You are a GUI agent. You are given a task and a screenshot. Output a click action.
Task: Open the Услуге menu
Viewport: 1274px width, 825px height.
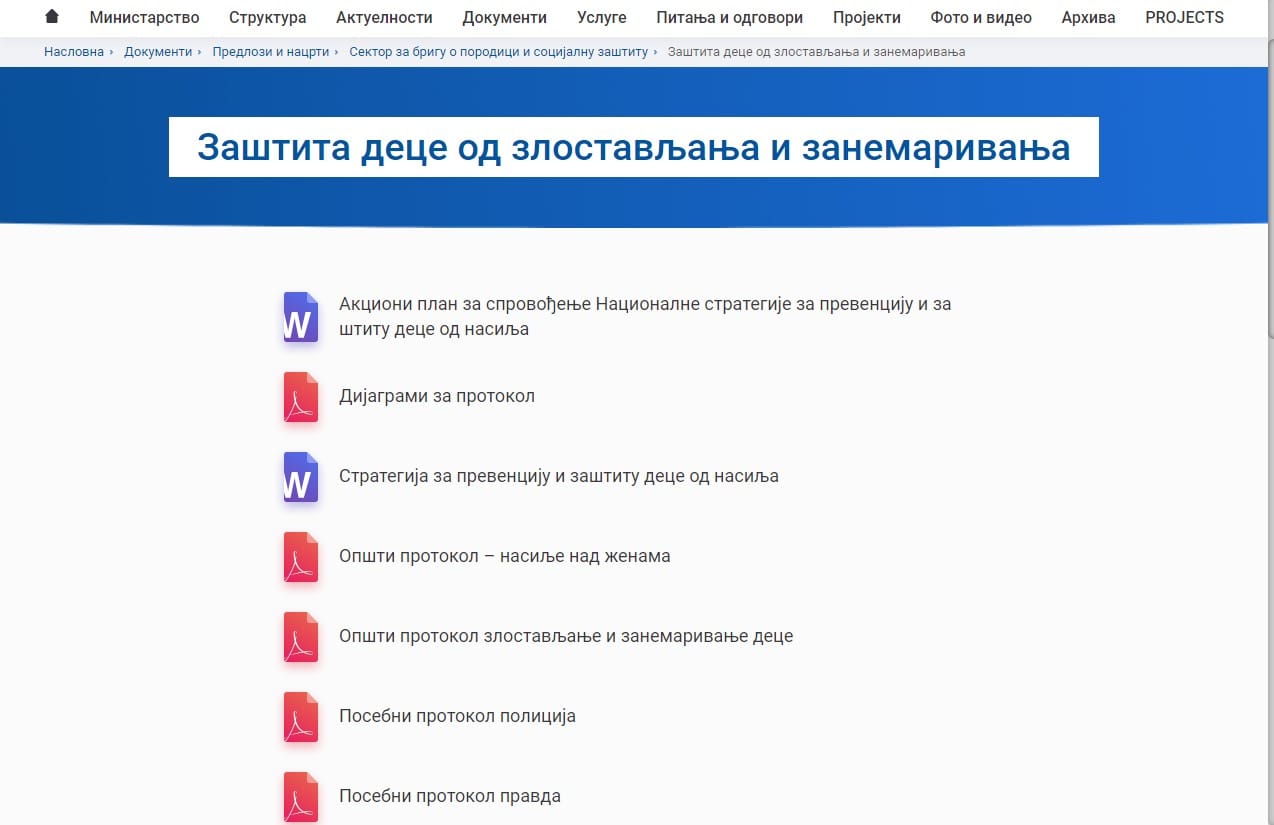coord(601,17)
